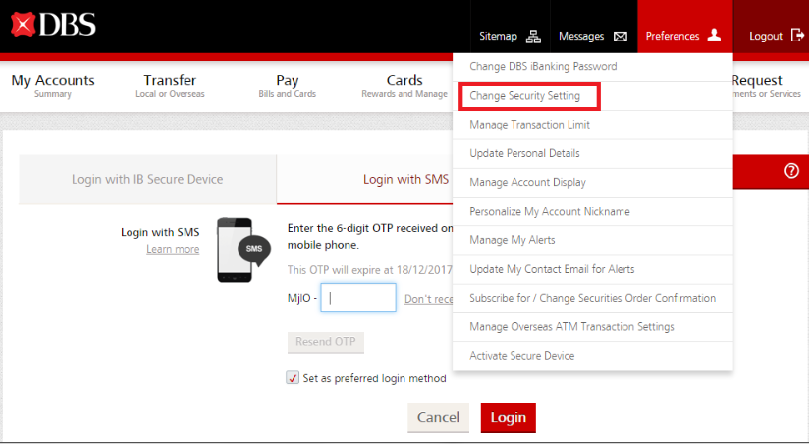Follow the Learn more link
The width and height of the screenshot is (809, 444).
coord(172,249)
